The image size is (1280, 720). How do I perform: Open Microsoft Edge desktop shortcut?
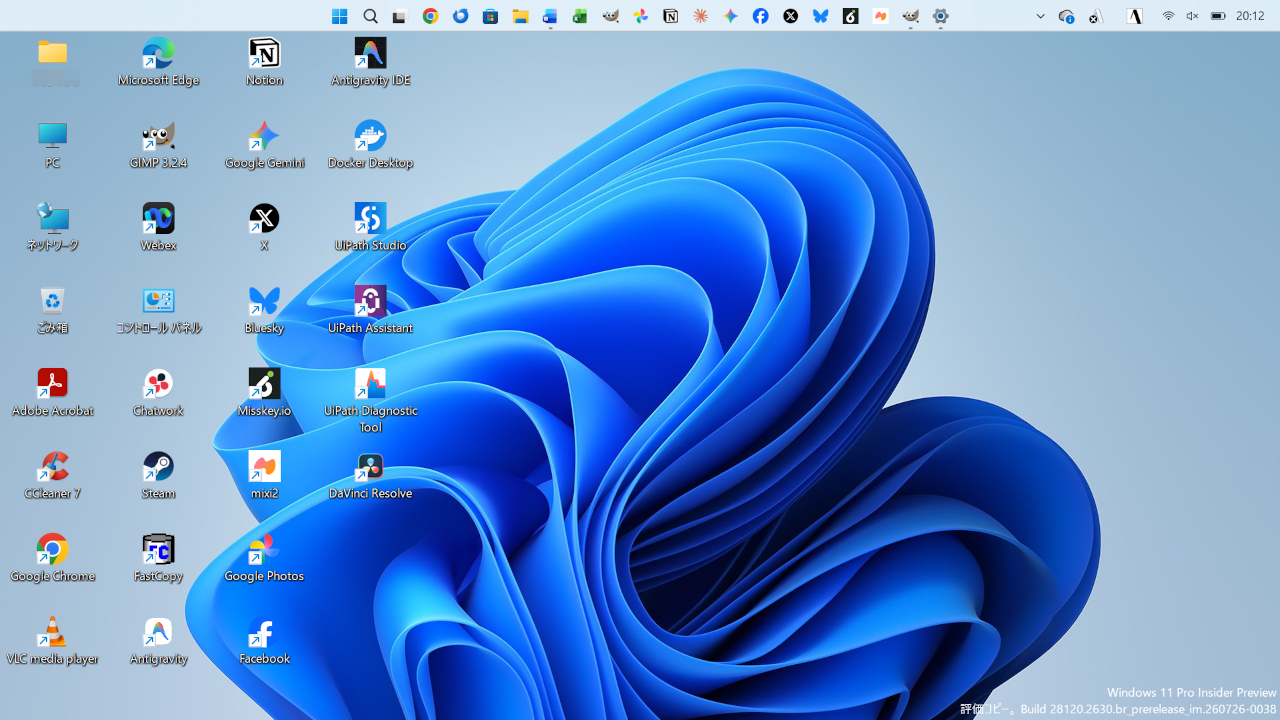[x=158, y=62]
